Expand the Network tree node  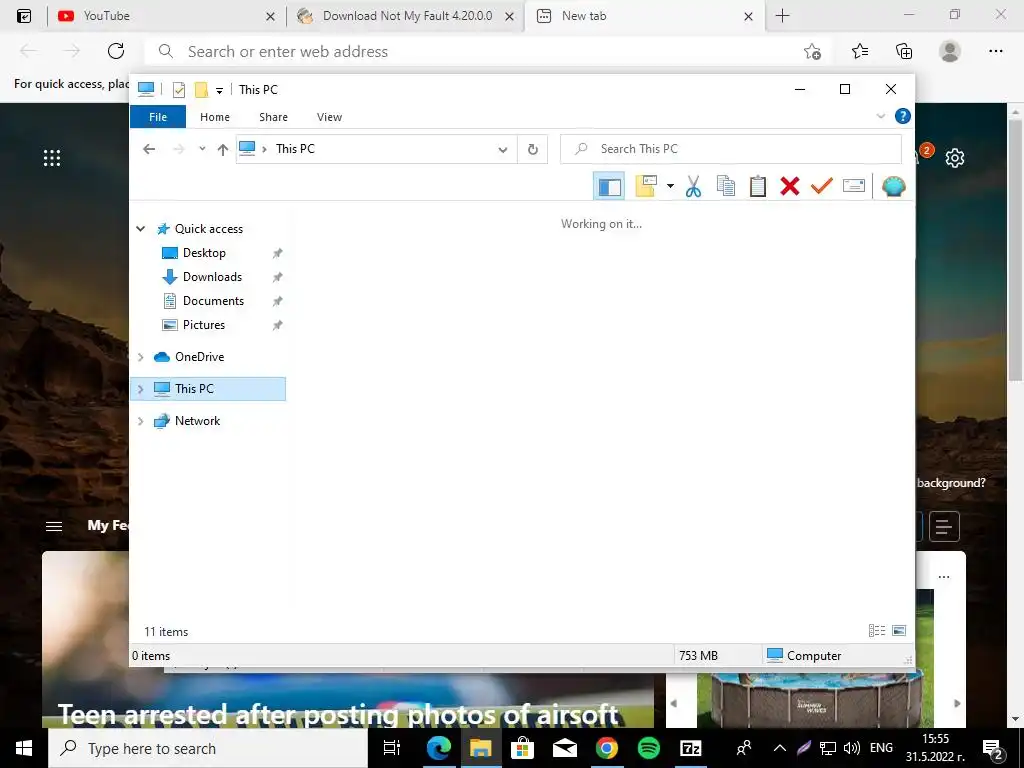[x=140, y=421]
